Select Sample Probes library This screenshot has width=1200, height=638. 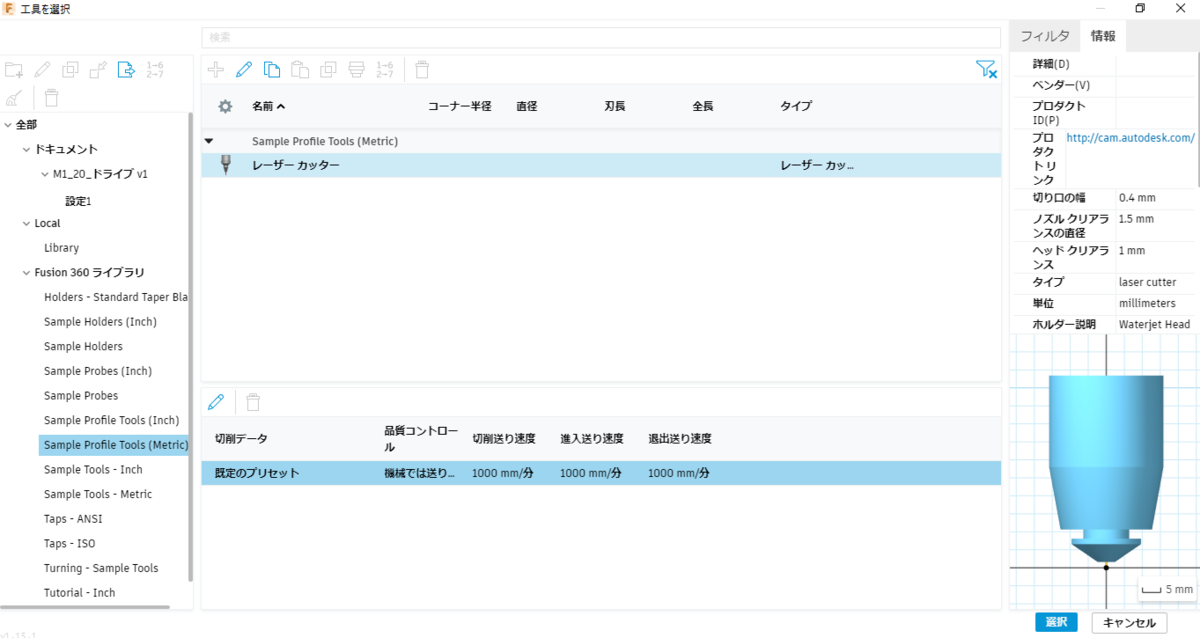[81, 395]
